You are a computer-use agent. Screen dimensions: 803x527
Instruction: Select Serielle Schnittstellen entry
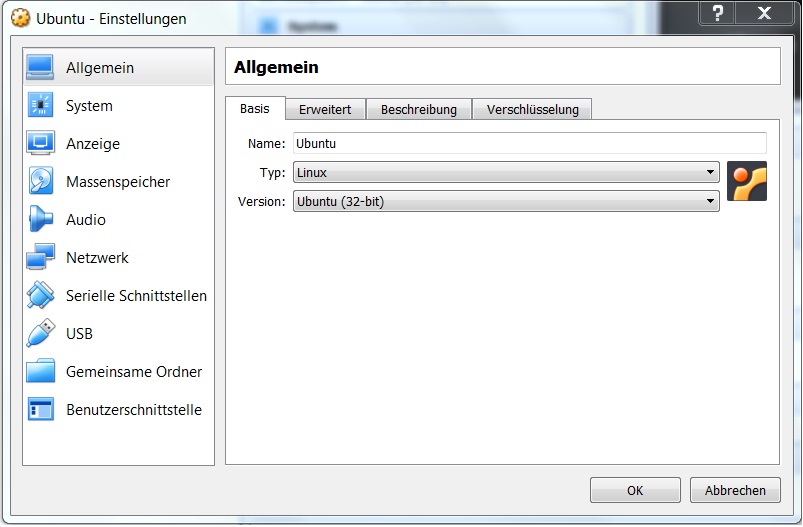118,296
